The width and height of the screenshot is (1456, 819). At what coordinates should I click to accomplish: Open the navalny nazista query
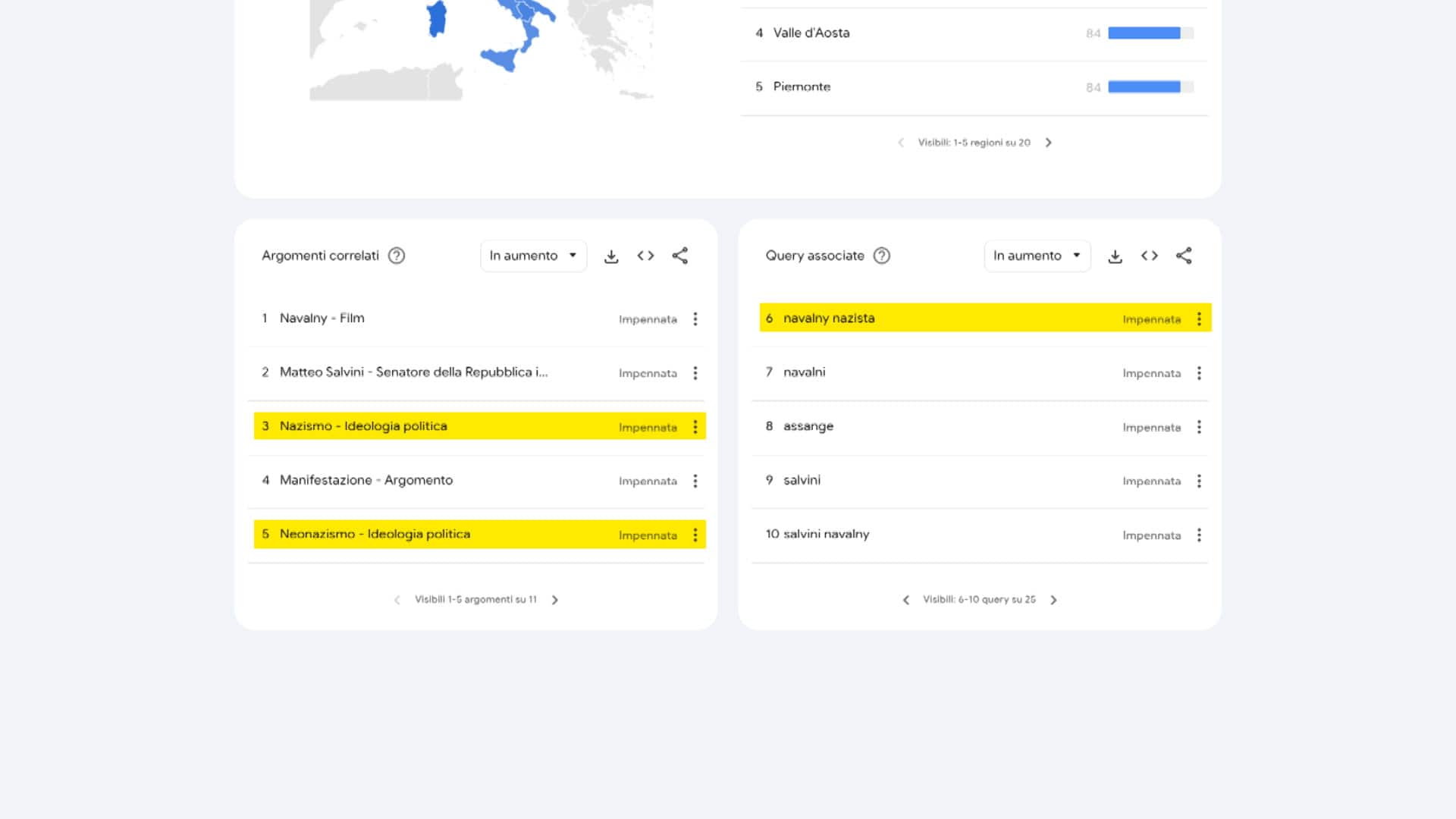click(829, 318)
